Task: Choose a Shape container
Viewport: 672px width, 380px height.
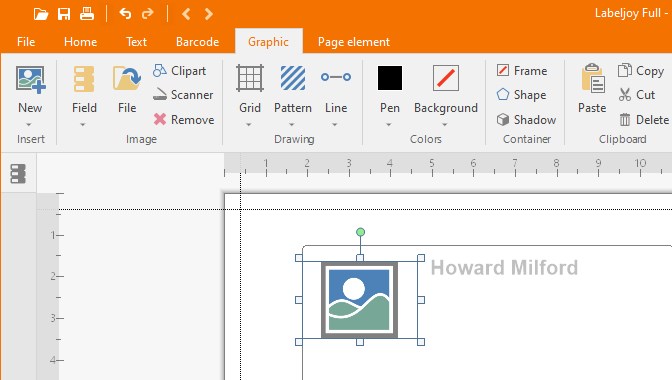Action: (x=521, y=95)
